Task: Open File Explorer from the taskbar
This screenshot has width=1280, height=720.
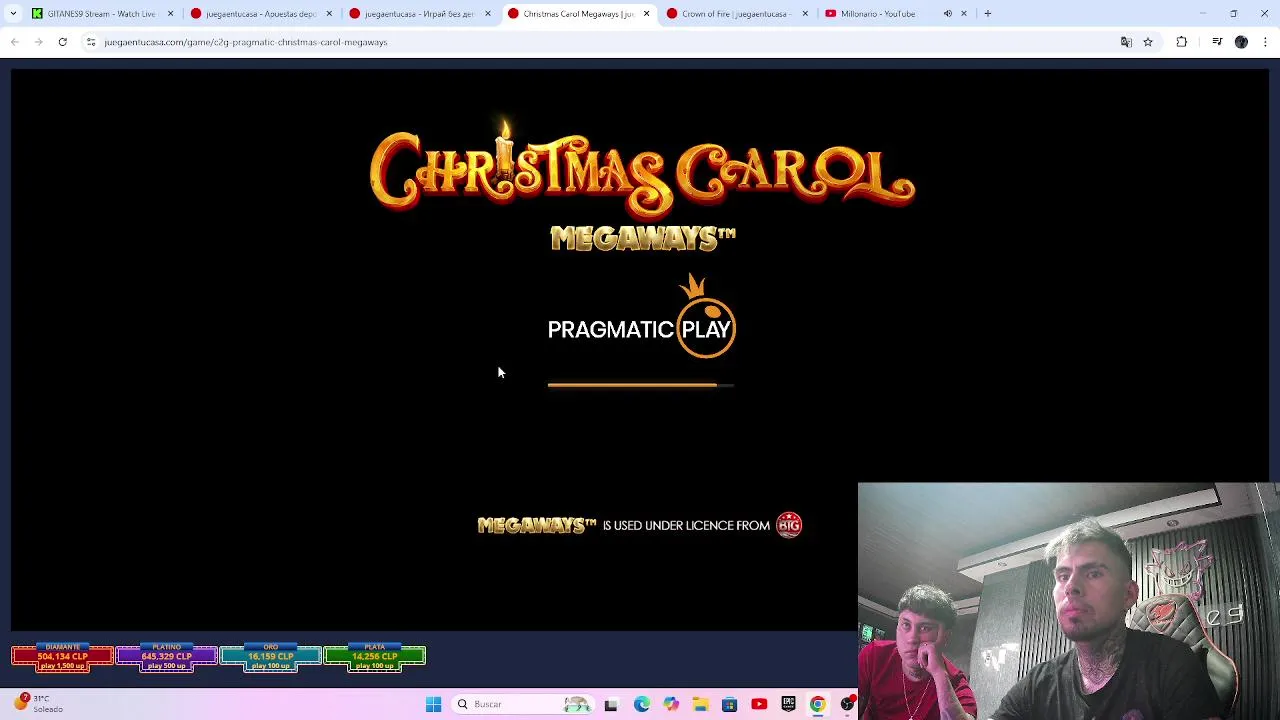Action: tap(700, 704)
